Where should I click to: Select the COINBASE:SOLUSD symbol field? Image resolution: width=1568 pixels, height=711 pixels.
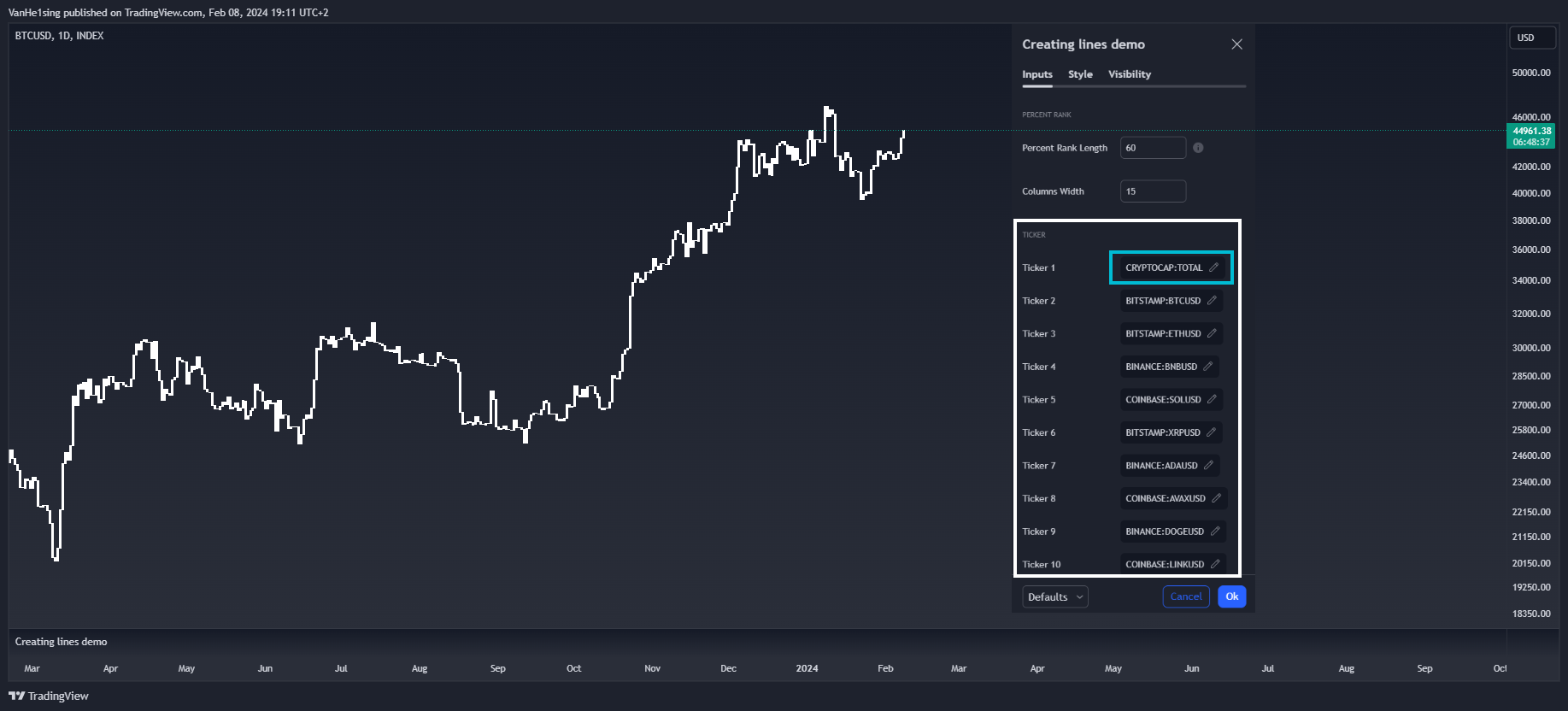tap(1172, 399)
